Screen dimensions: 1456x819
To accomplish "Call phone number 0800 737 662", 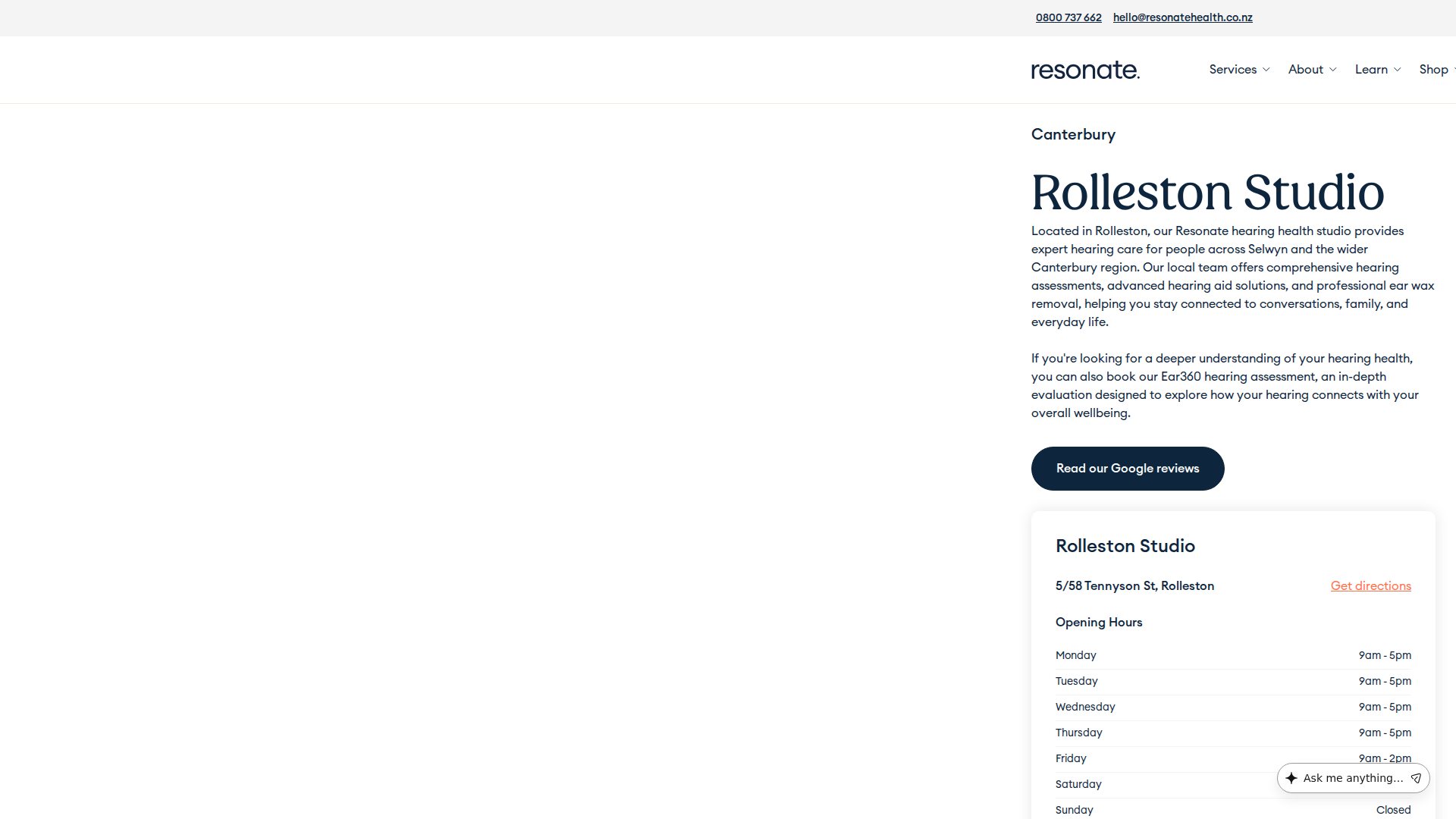I will (x=1068, y=17).
